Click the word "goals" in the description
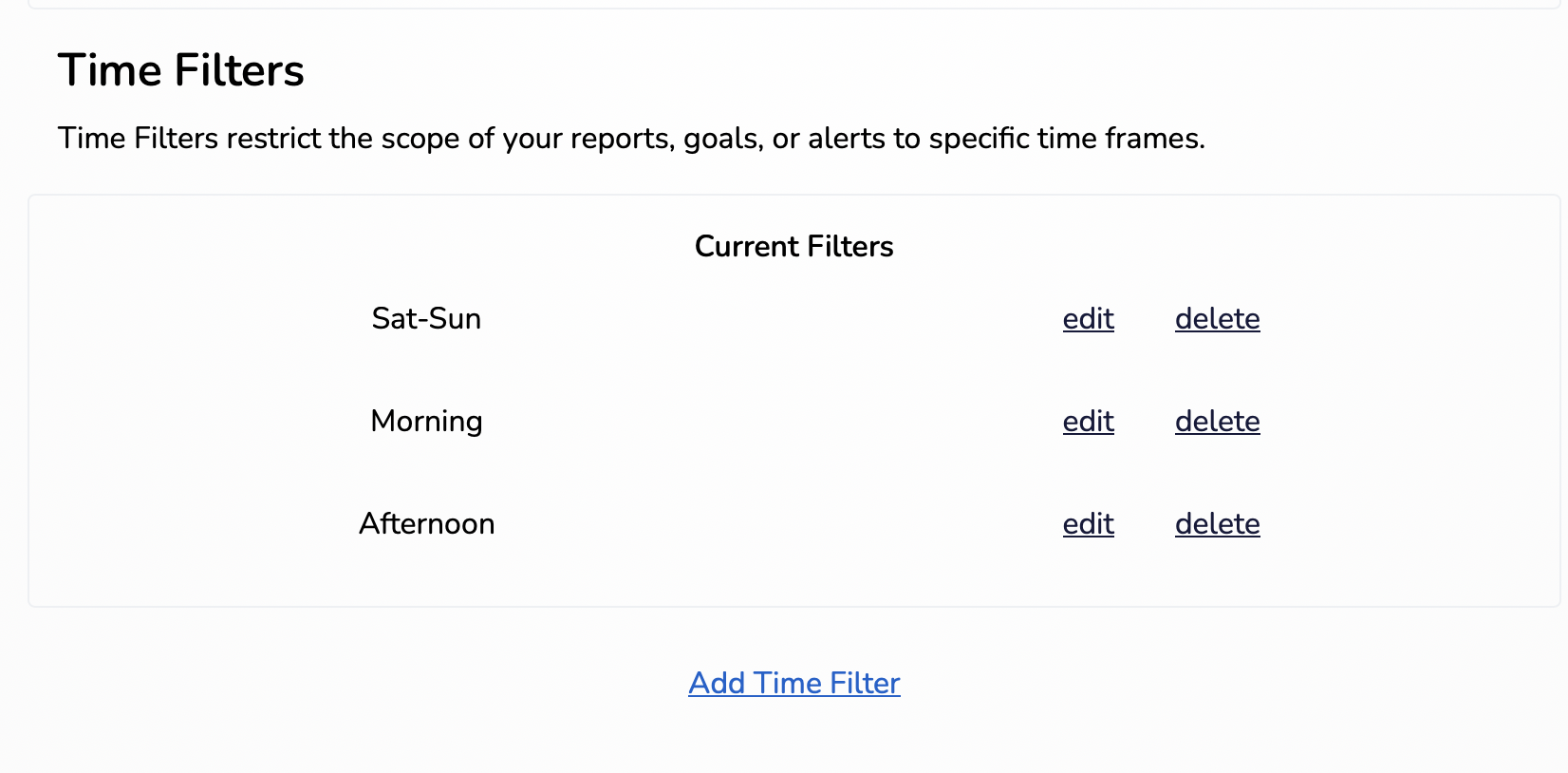 (x=722, y=139)
